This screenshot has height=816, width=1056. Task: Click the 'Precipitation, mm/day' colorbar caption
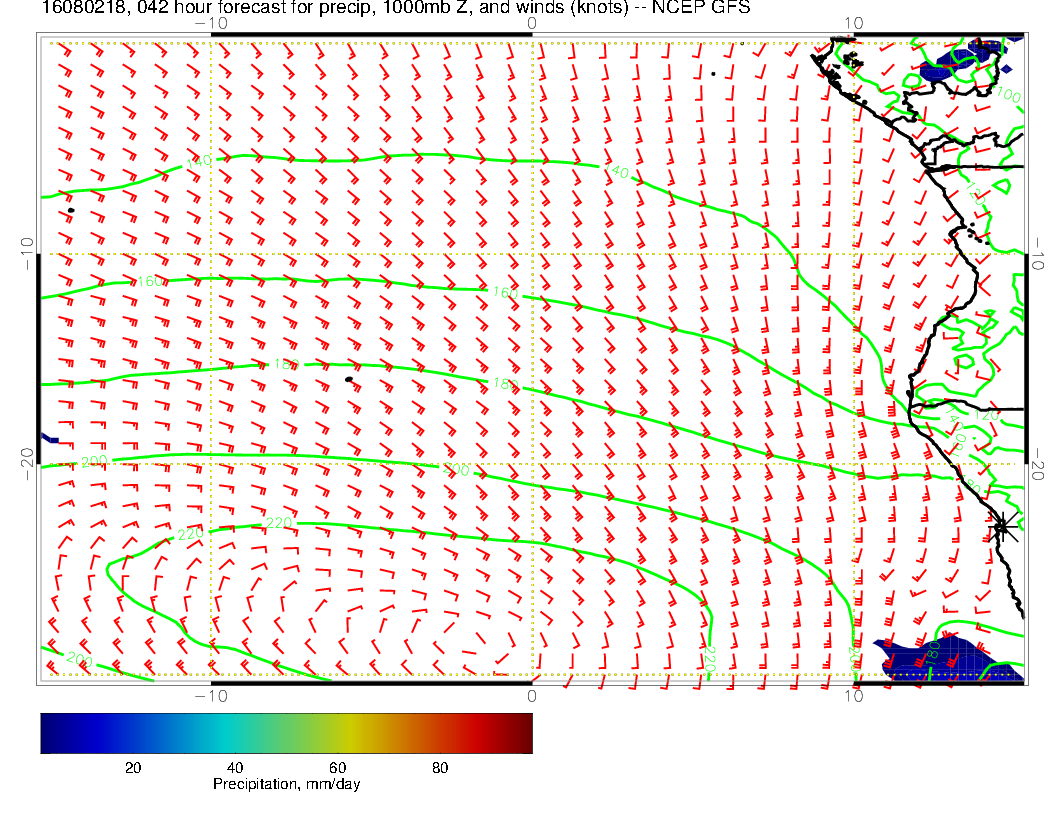[x=286, y=784]
